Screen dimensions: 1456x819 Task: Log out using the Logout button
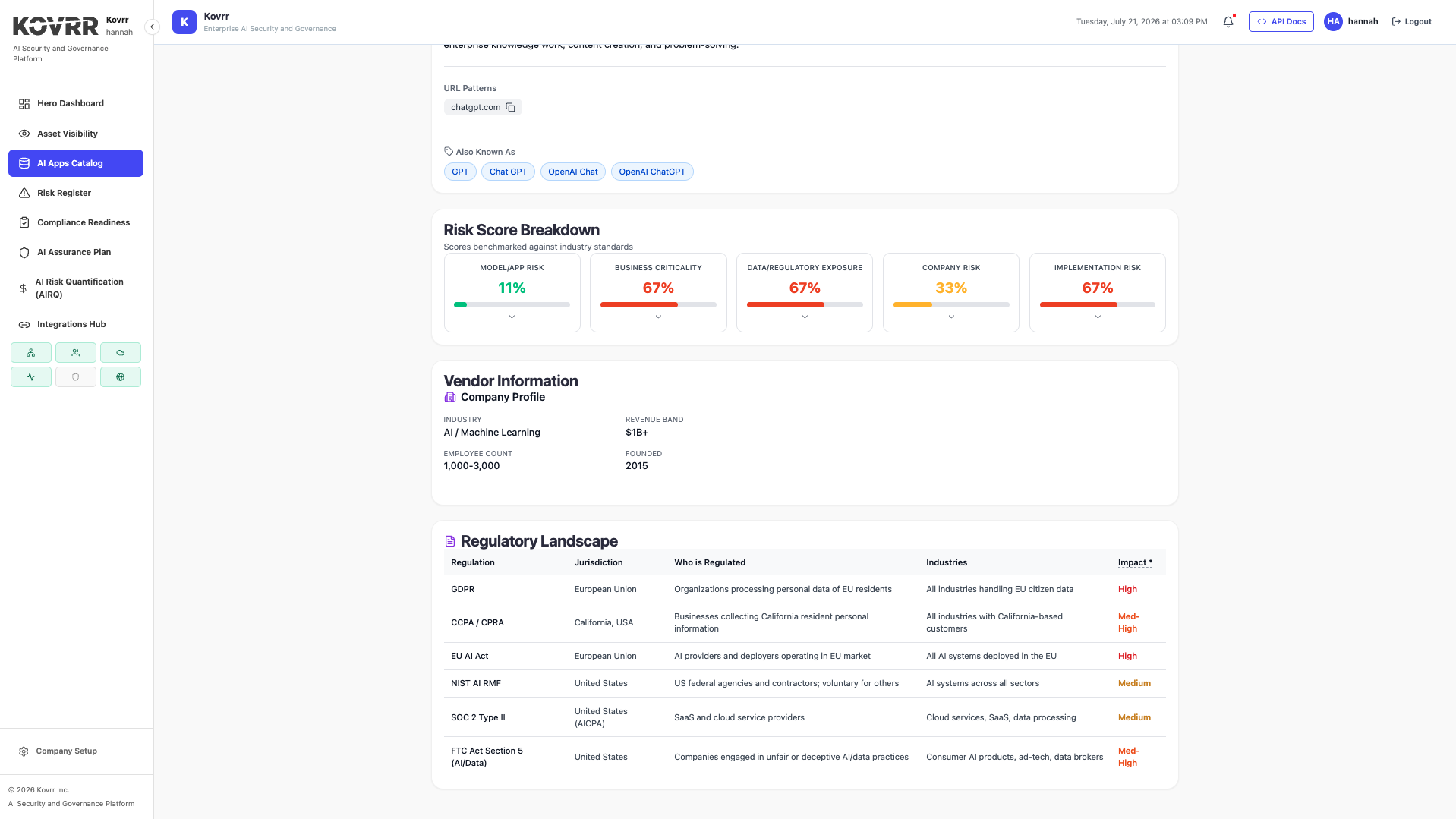(x=1412, y=21)
